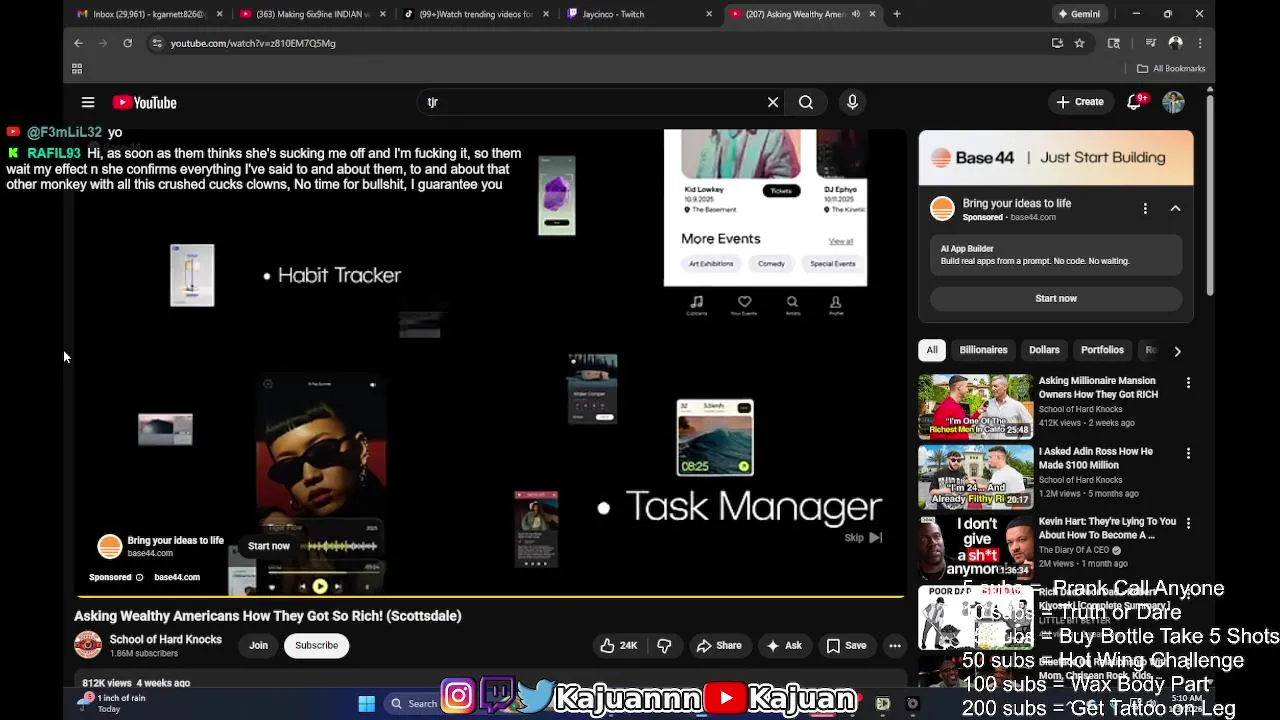Viewport: 1280px width, 720px height.
Task: Skip the video ad
Action: tap(863, 538)
